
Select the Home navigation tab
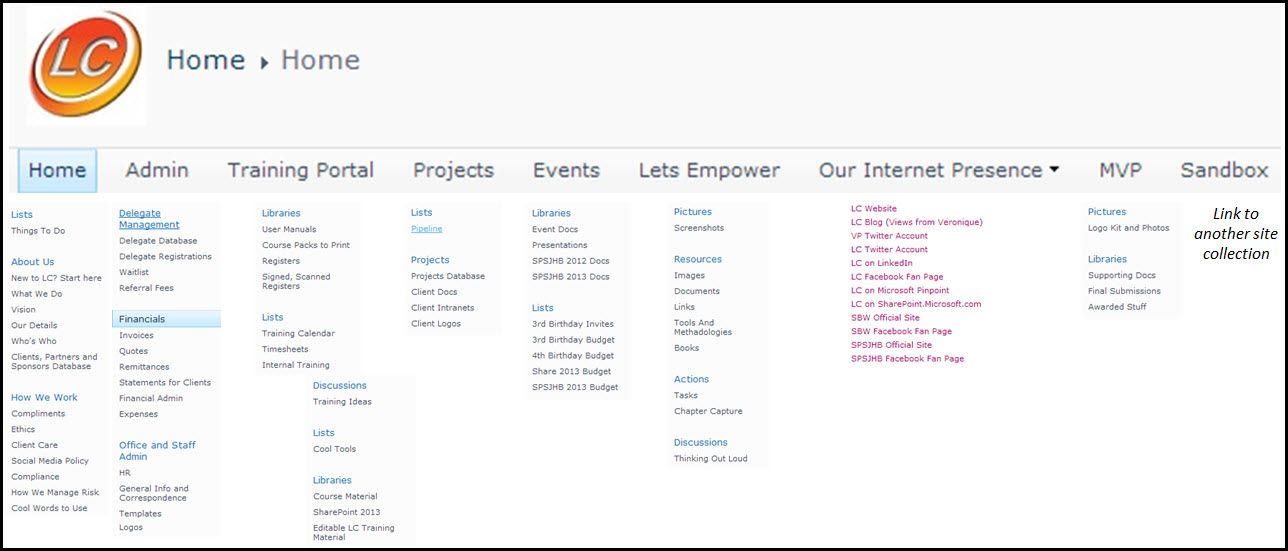pos(57,171)
